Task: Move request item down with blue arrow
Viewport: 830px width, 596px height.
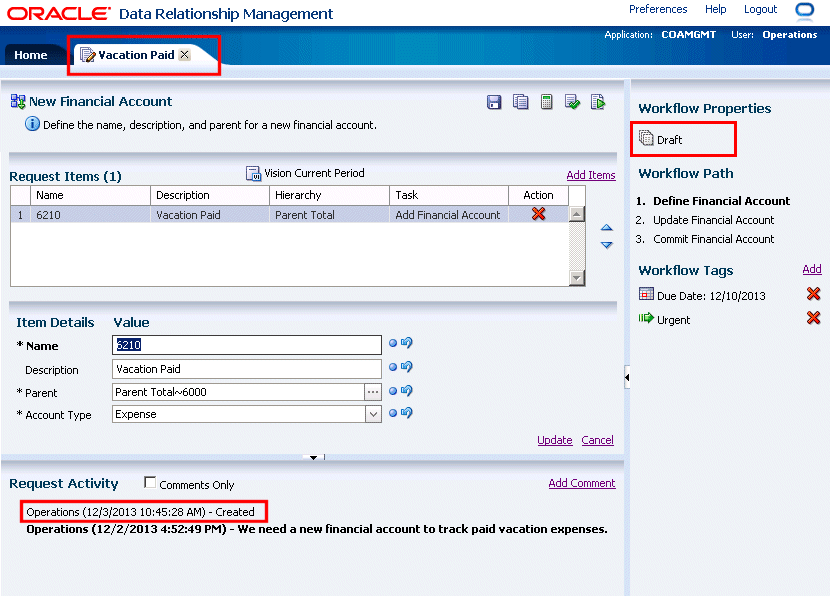Action: coord(607,245)
